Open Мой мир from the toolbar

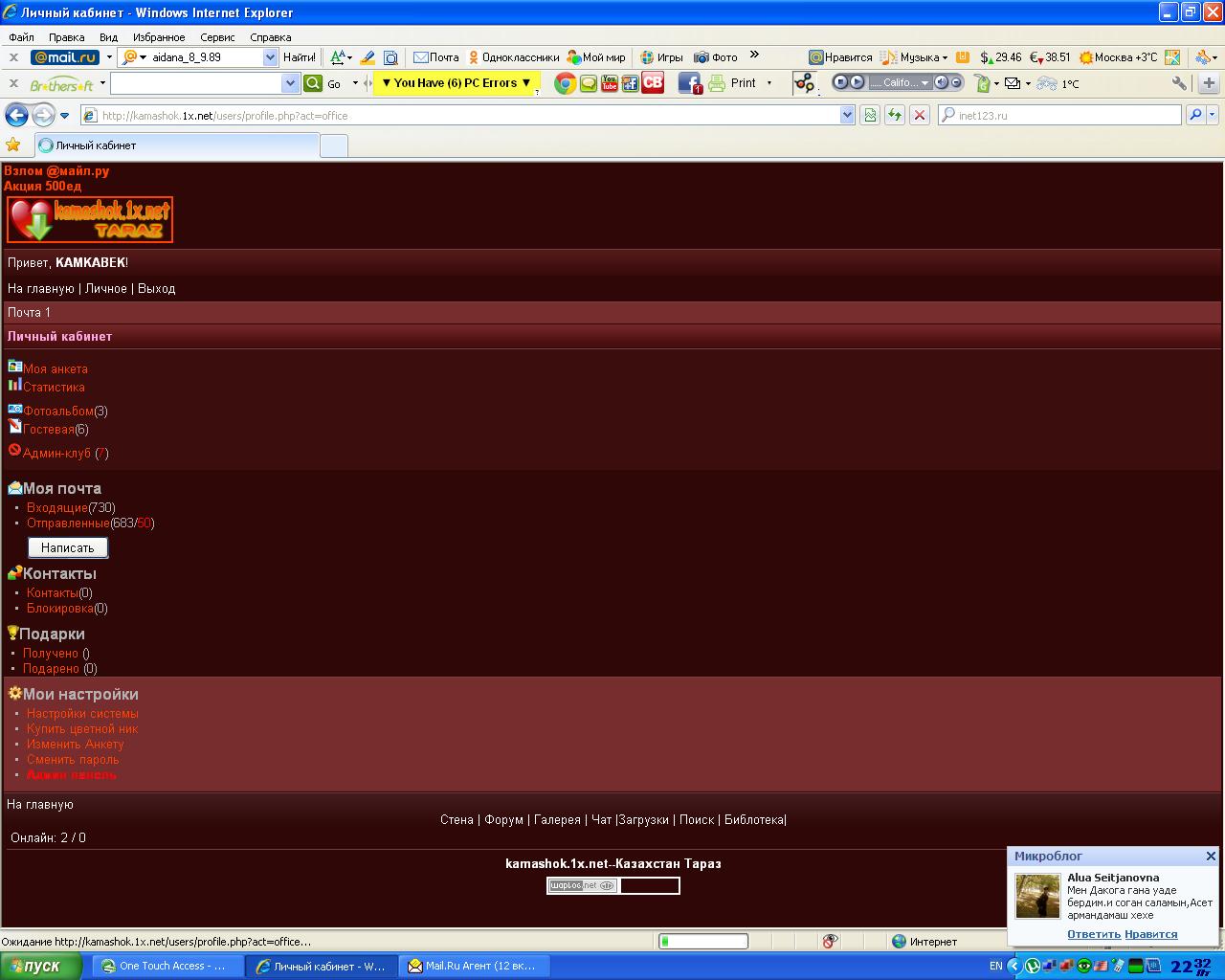596,57
